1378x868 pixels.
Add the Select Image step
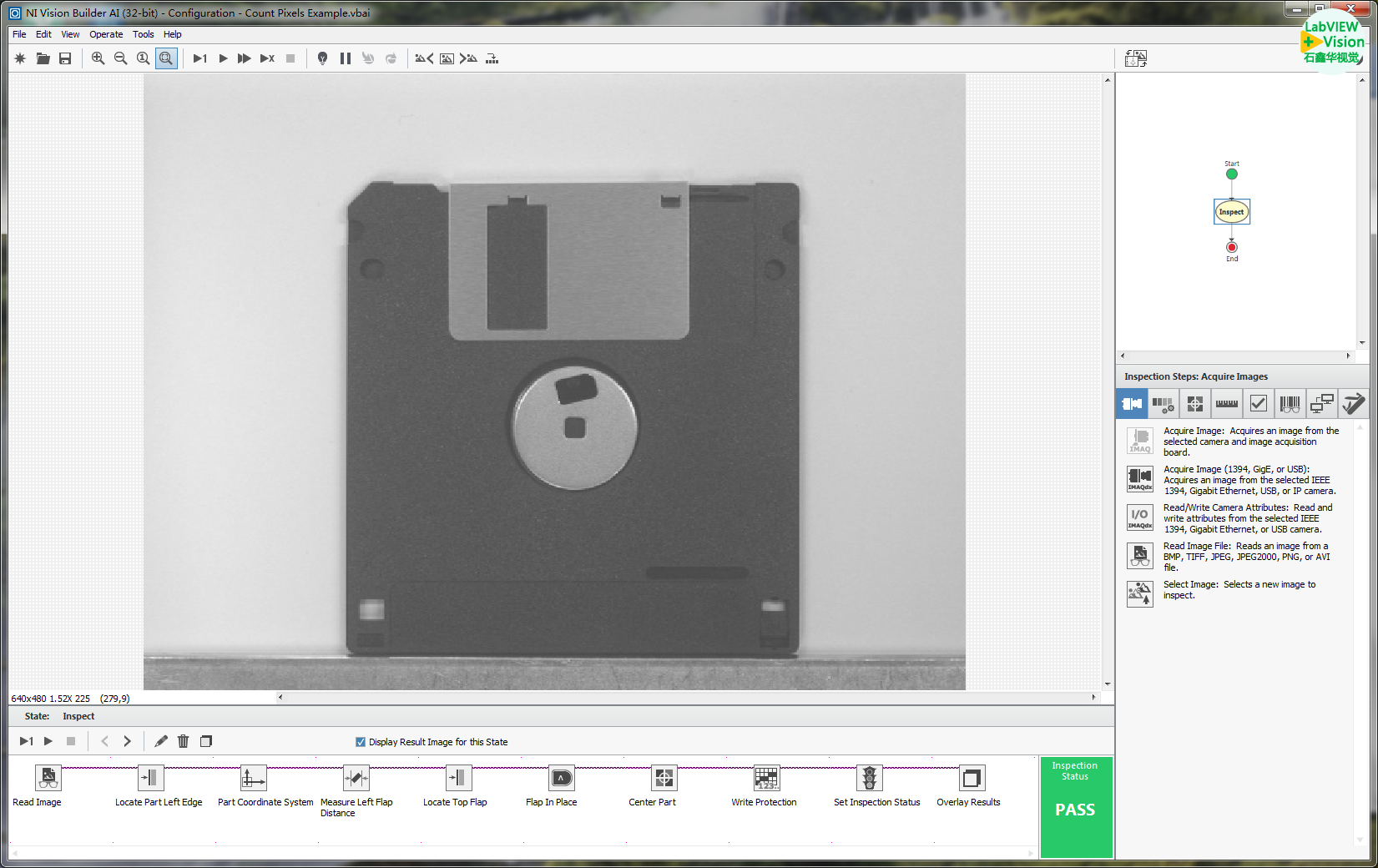point(1140,593)
